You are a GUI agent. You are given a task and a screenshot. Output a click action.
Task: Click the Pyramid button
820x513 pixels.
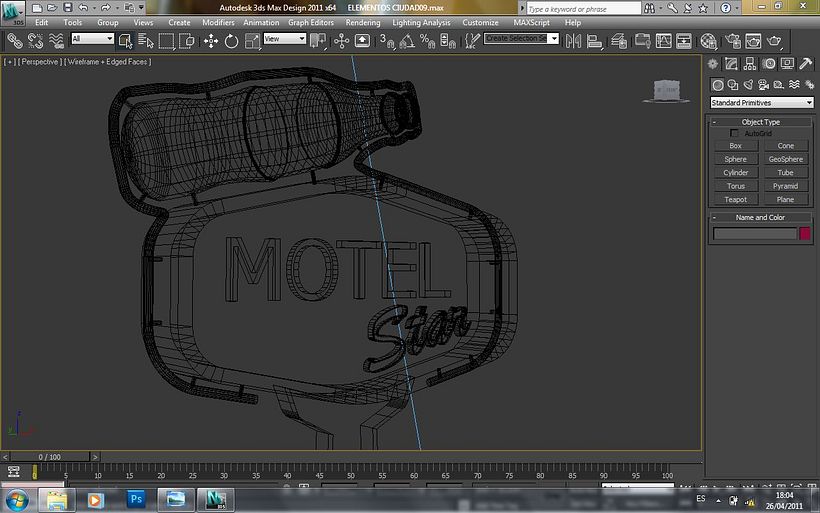pyautogui.click(x=785, y=186)
